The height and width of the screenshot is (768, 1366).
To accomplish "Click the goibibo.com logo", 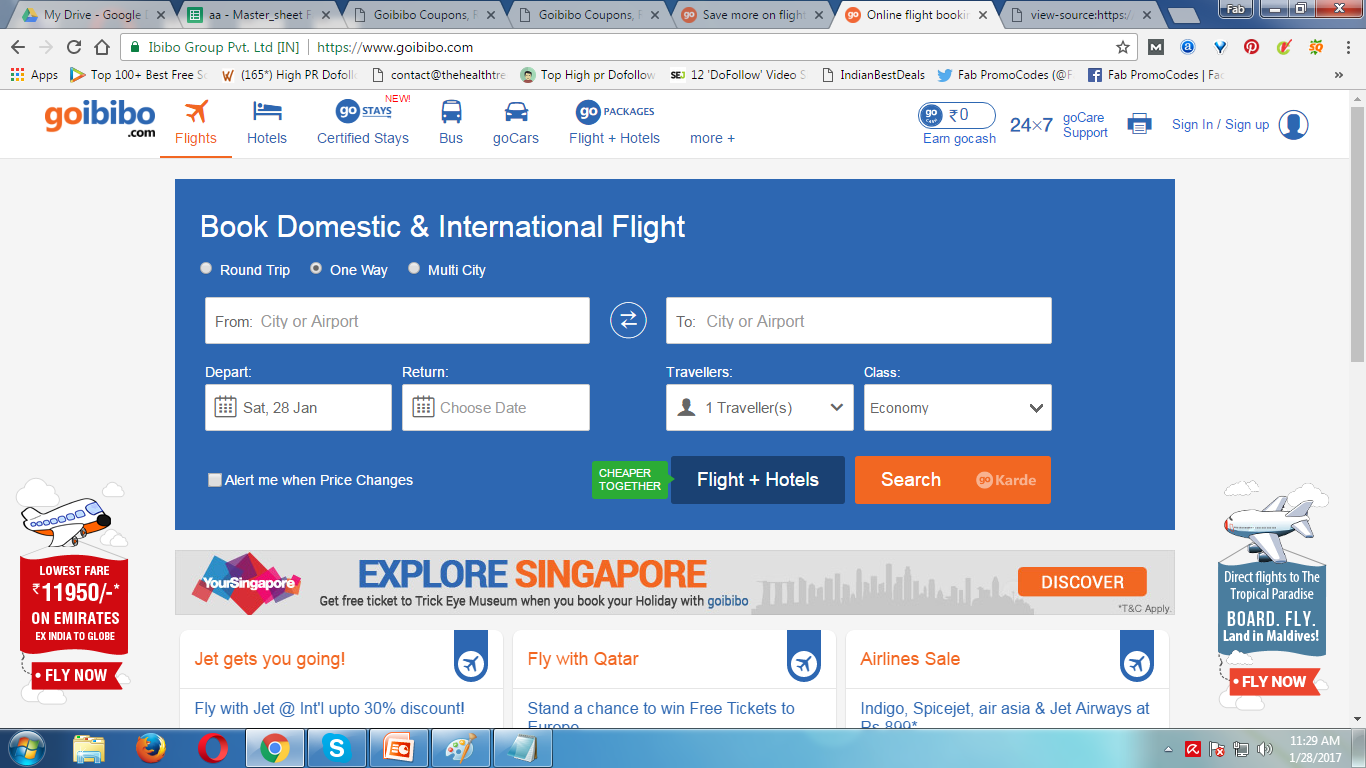I will pyautogui.click(x=100, y=118).
